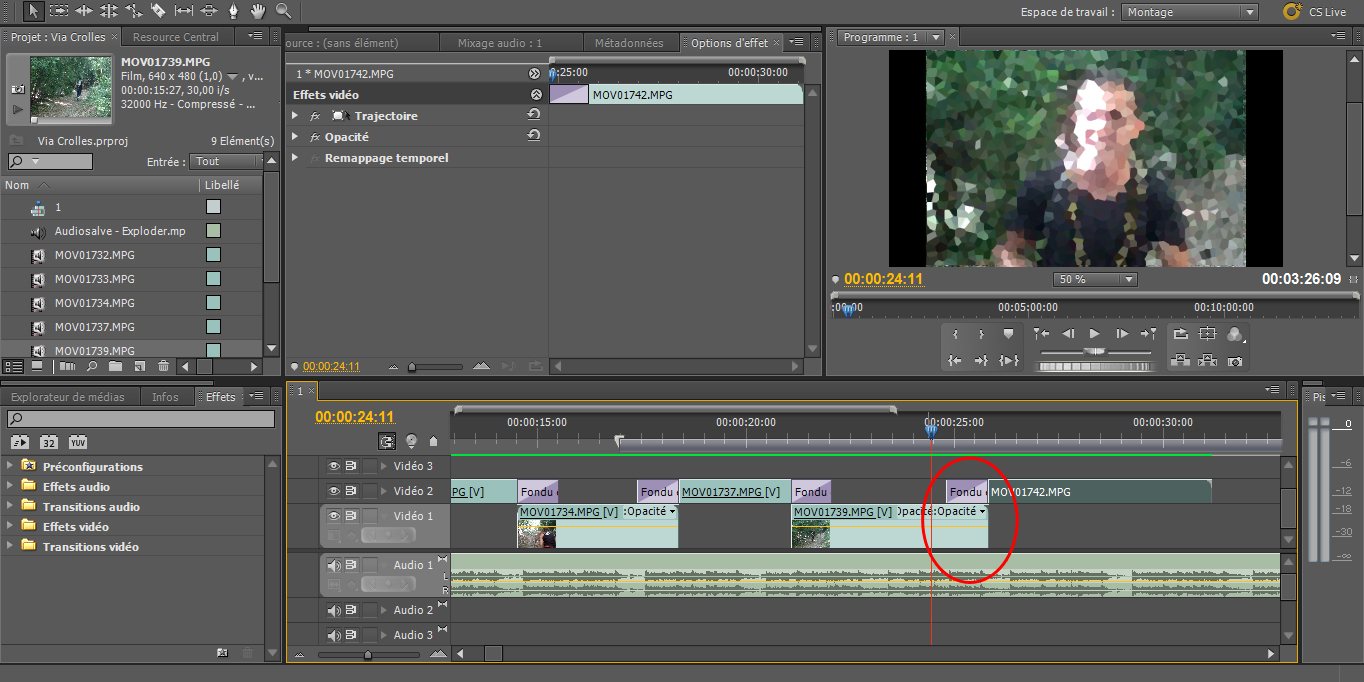Select the Pen tool in toolbar
Viewport: 1364px width, 682px height.
[234, 11]
